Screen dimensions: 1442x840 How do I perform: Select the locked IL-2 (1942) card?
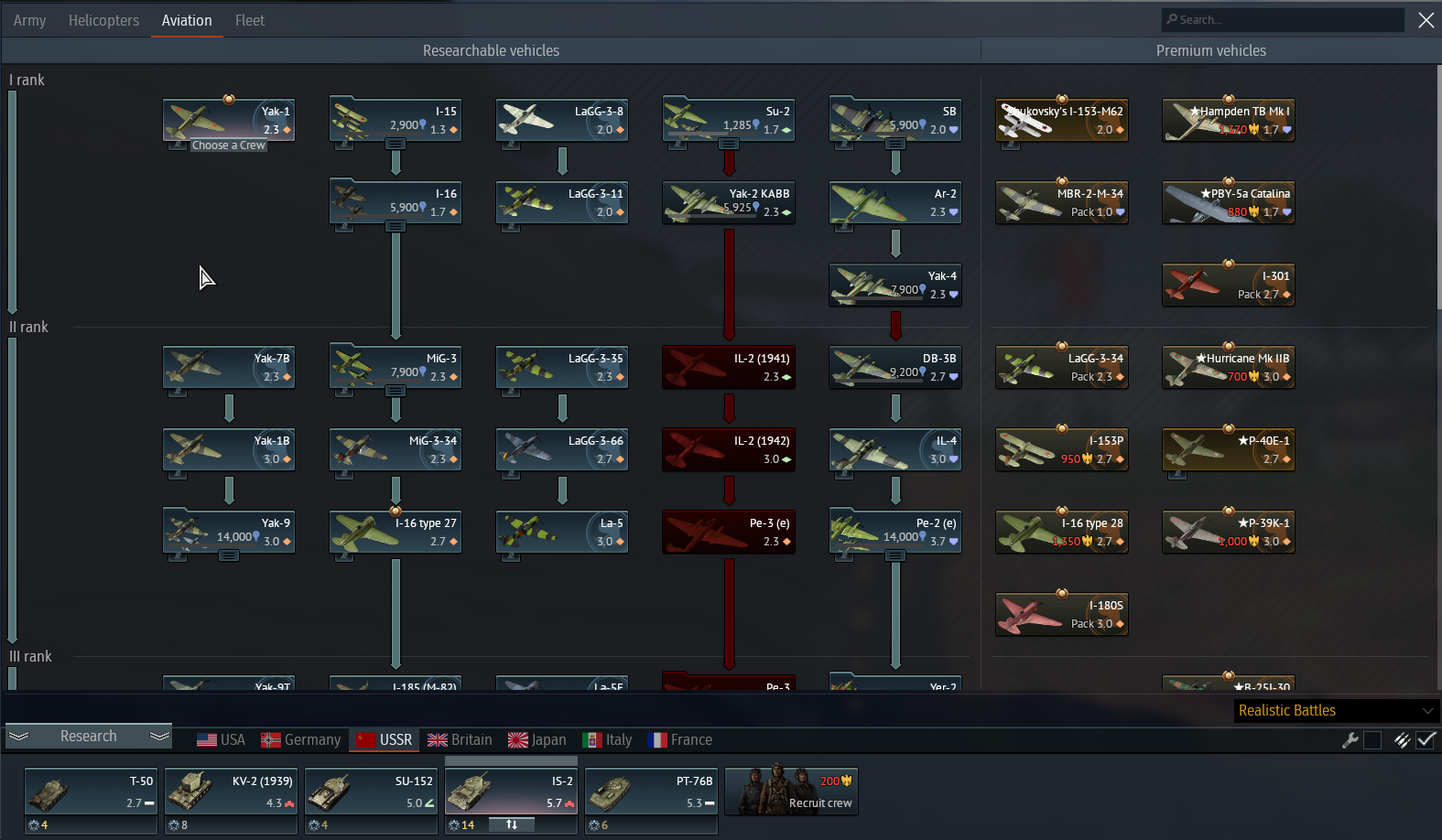pos(729,449)
